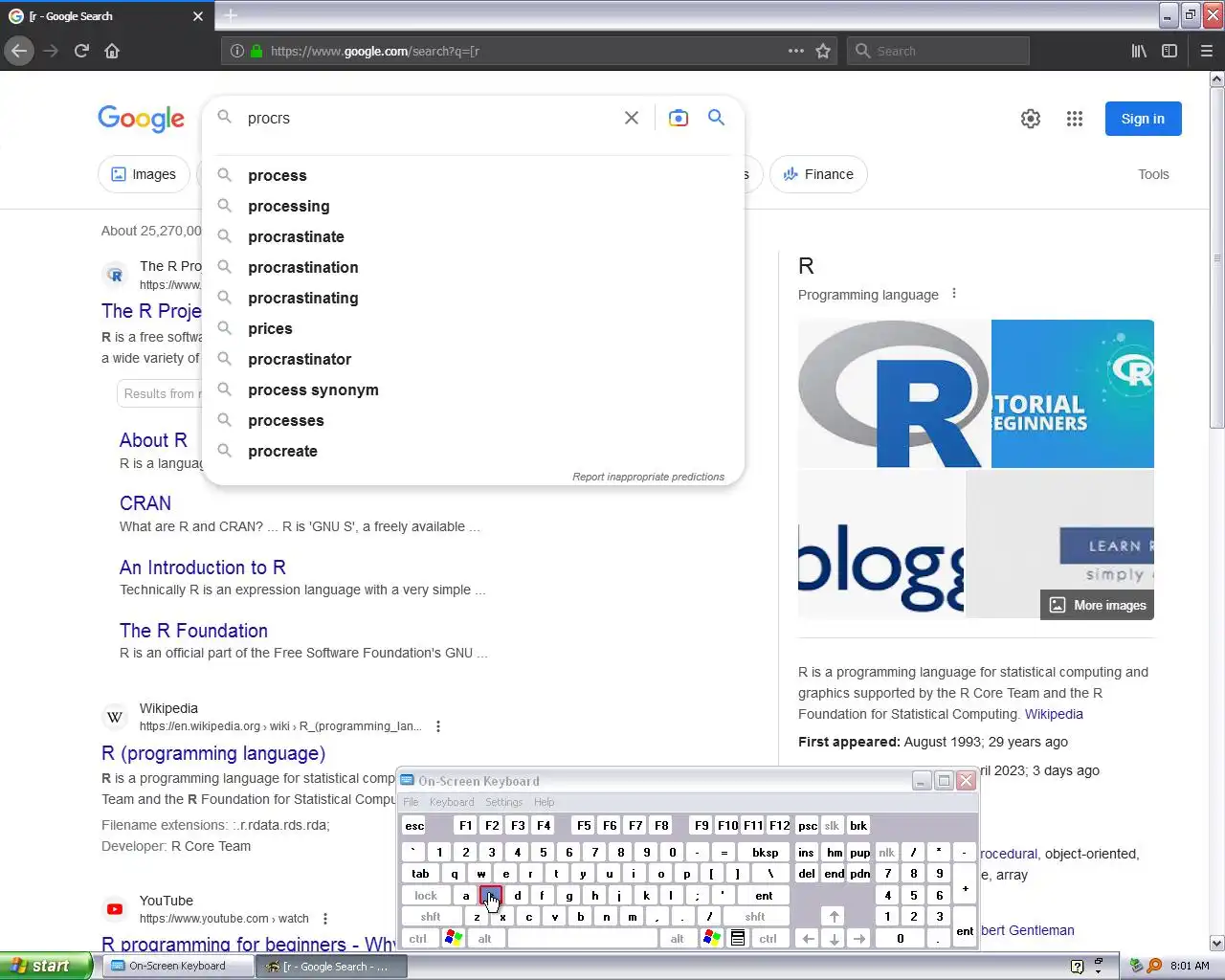Open the large R logo thumbnail
Screen dimensions: 1225x980
tap(894, 393)
